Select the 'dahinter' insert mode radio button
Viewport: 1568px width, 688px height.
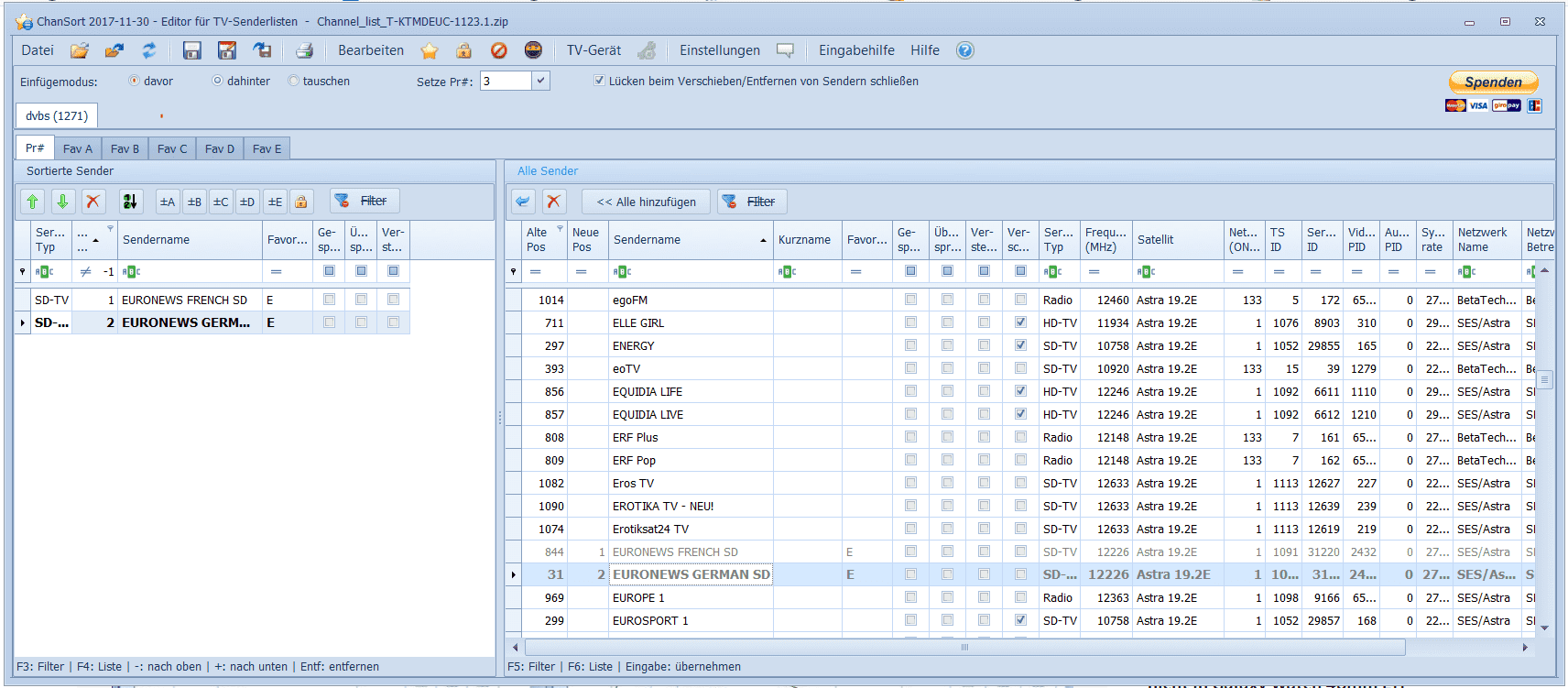(218, 81)
